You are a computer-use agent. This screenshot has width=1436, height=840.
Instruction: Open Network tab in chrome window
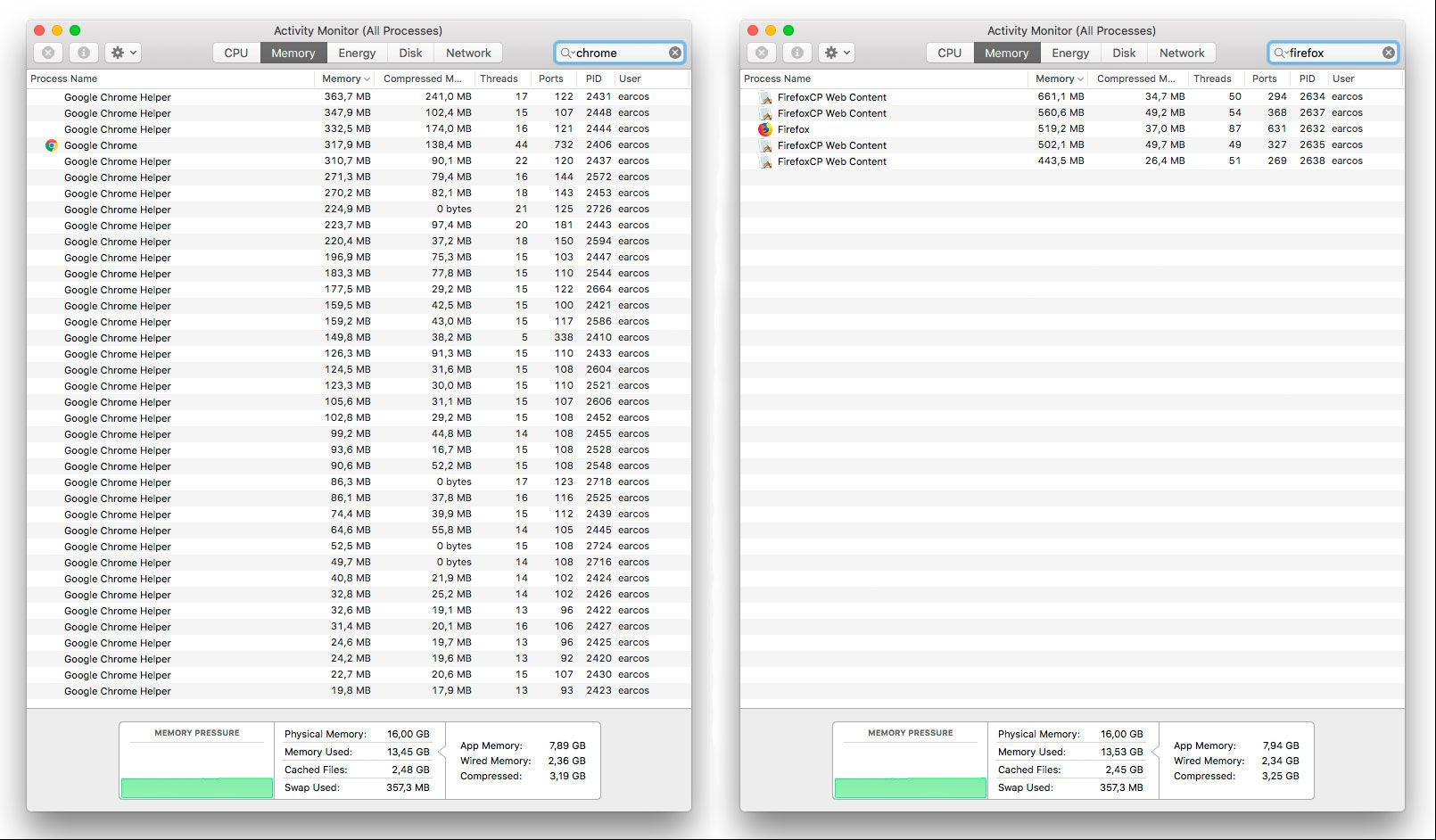point(468,53)
